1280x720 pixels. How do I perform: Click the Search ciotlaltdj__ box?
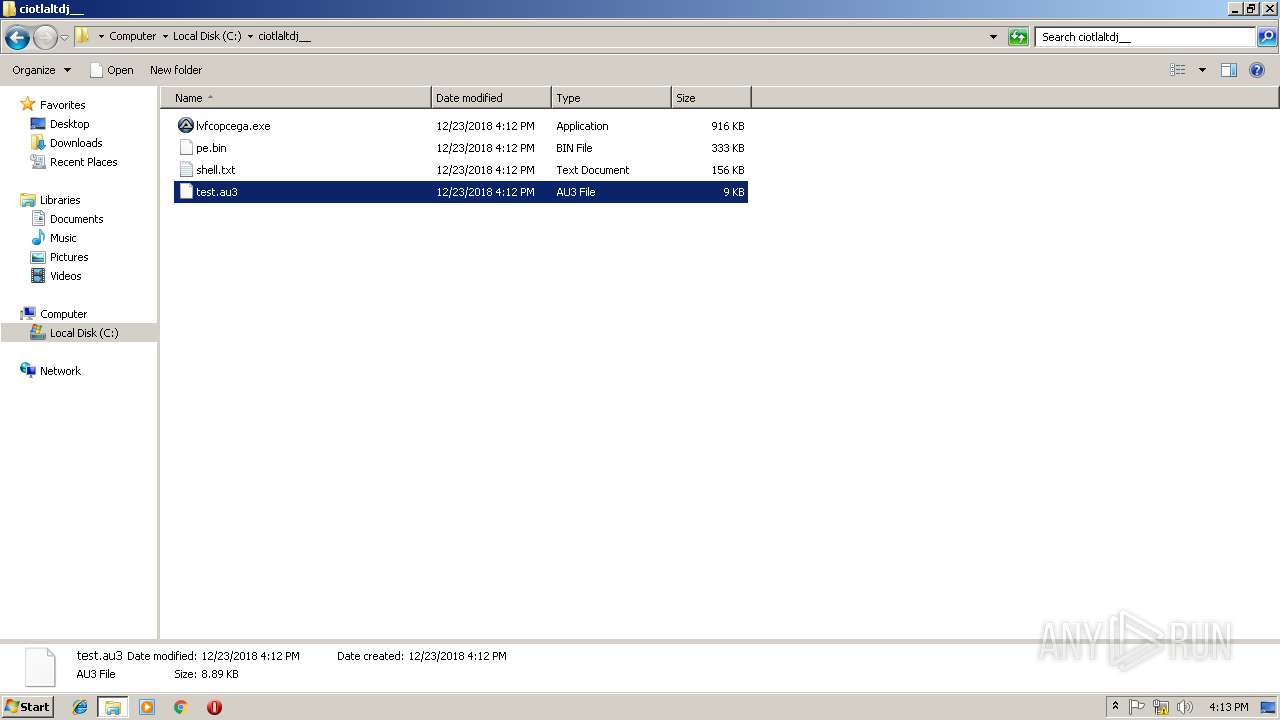pyautogui.click(x=1145, y=37)
